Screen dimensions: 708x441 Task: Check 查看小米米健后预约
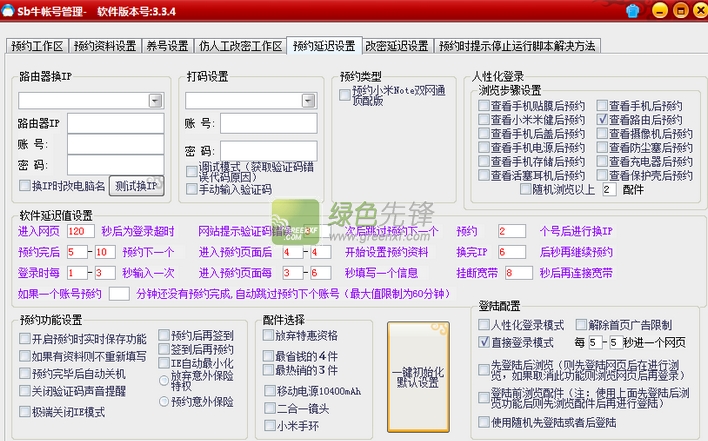pos(484,120)
